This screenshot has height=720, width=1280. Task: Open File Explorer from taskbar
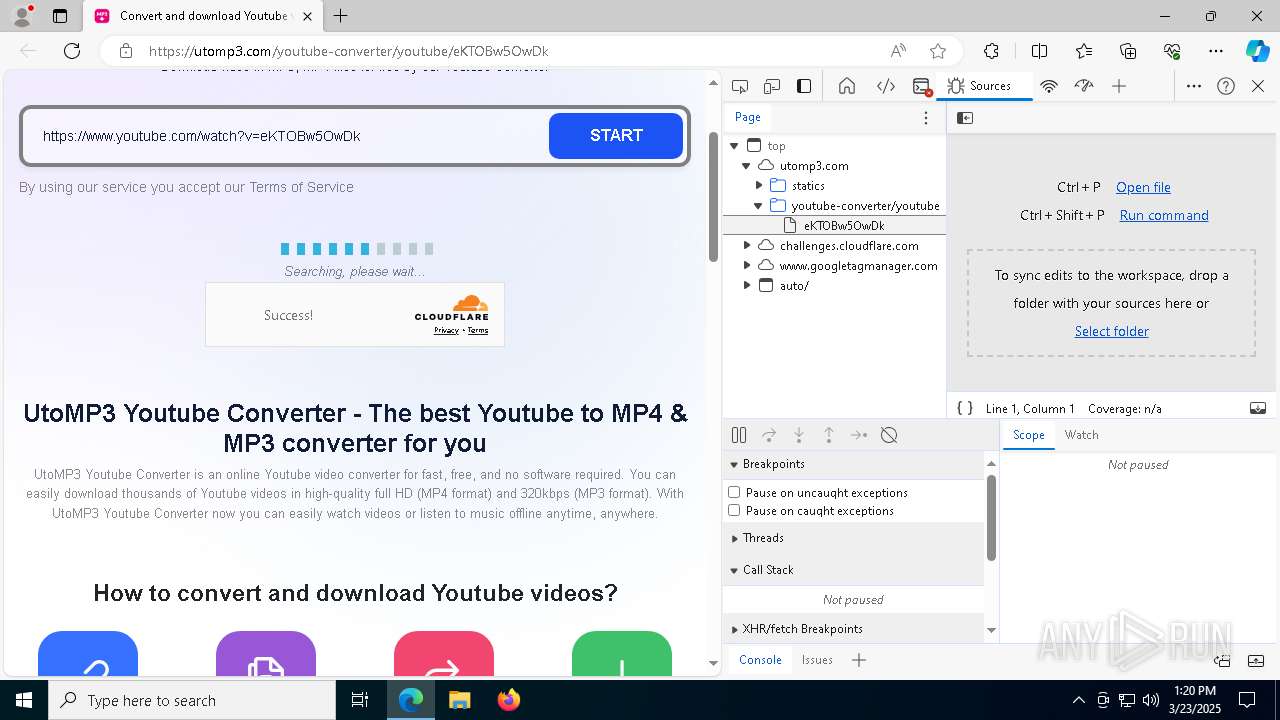tap(459, 700)
